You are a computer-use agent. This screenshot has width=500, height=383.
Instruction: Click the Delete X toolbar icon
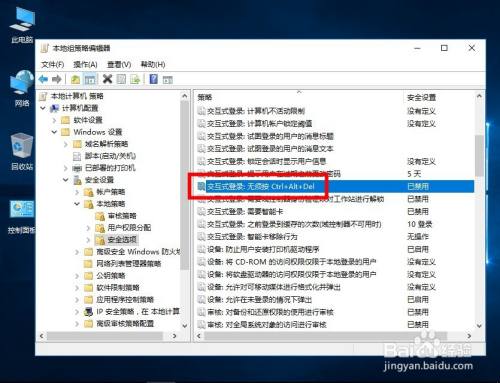coord(107,79)
